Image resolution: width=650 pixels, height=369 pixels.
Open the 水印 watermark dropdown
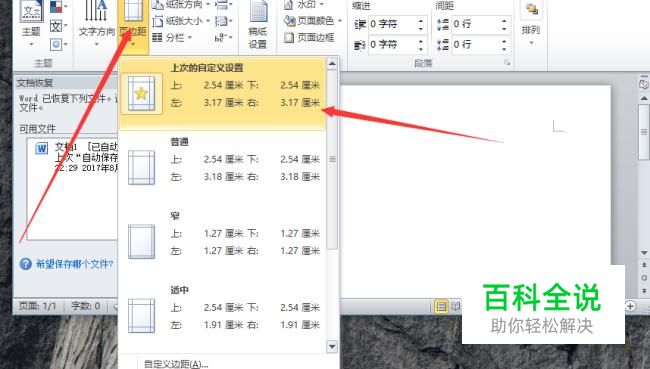click(303, 5)
